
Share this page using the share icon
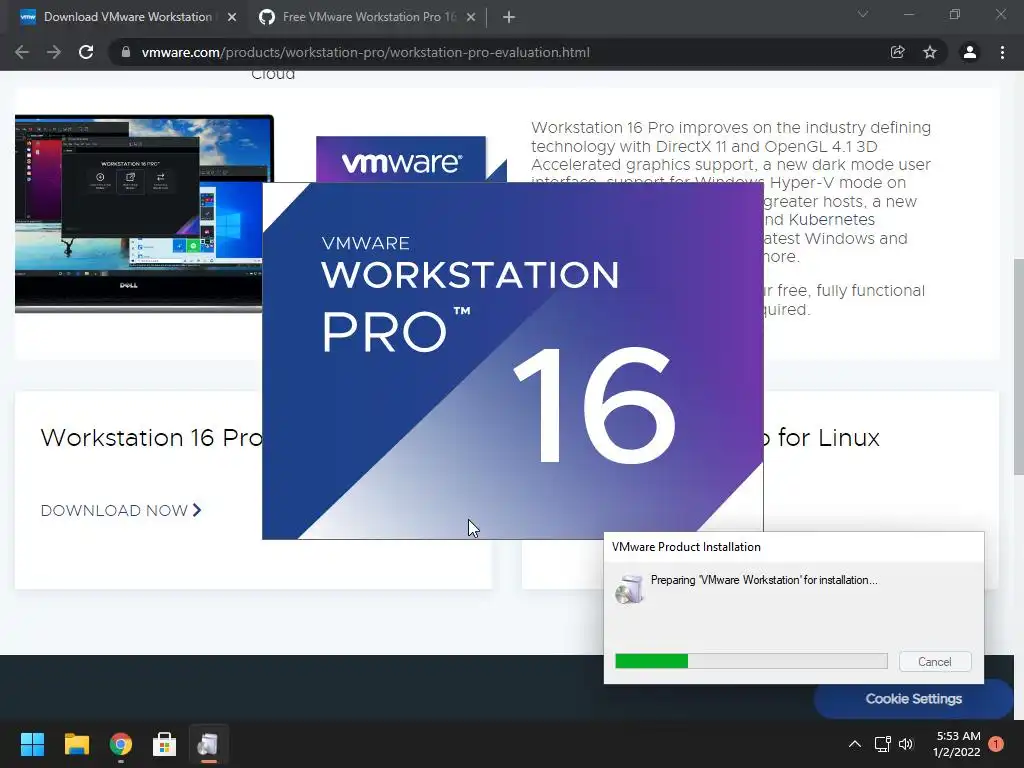coord(897,52)
